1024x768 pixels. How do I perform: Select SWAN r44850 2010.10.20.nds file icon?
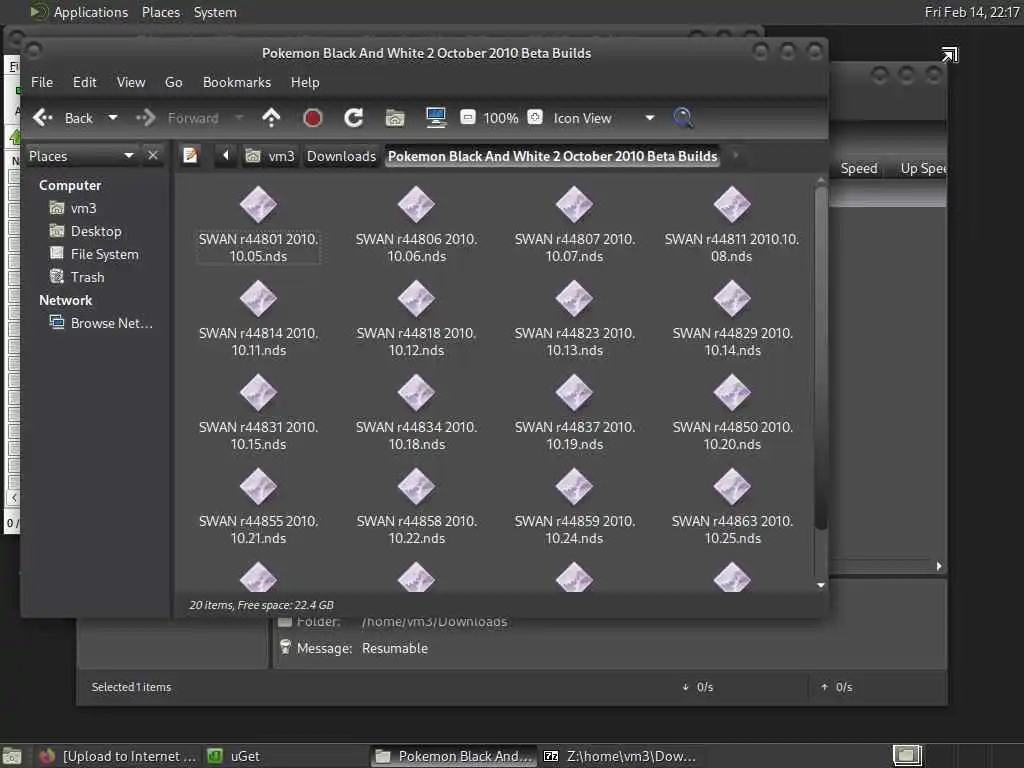tap(732, 392)
